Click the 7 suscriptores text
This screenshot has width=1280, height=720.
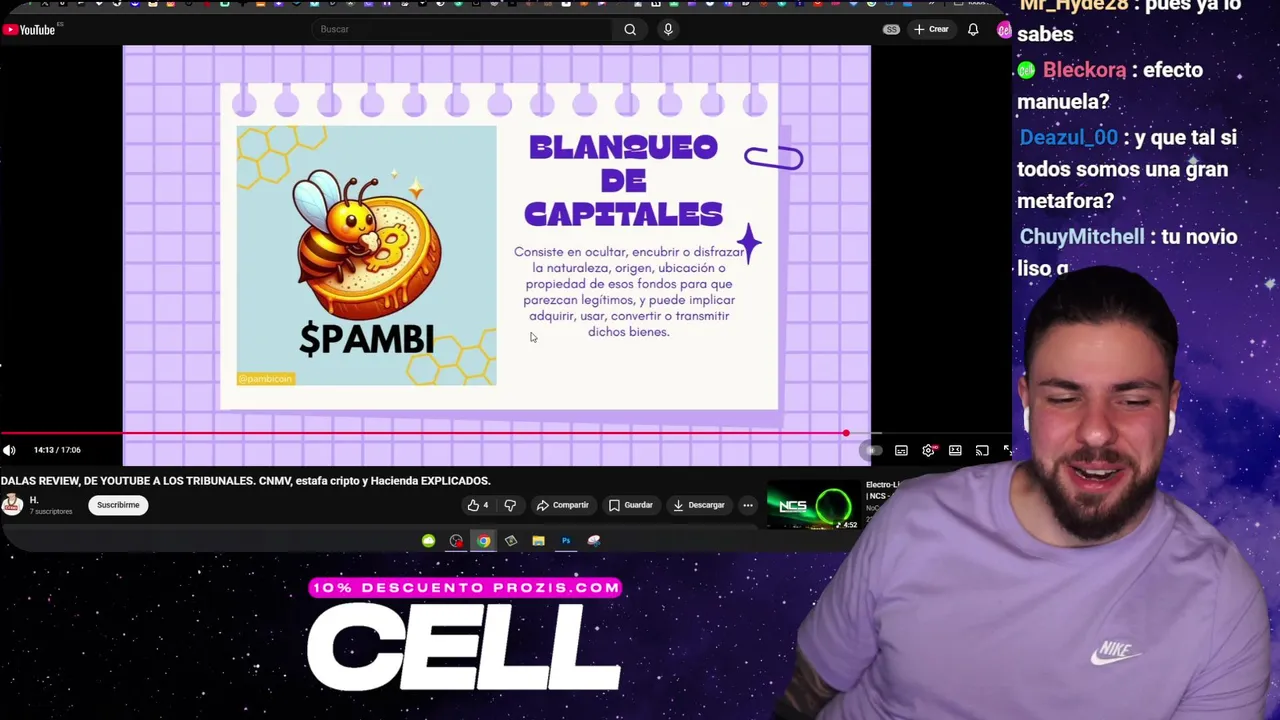[x=51, y=511]
